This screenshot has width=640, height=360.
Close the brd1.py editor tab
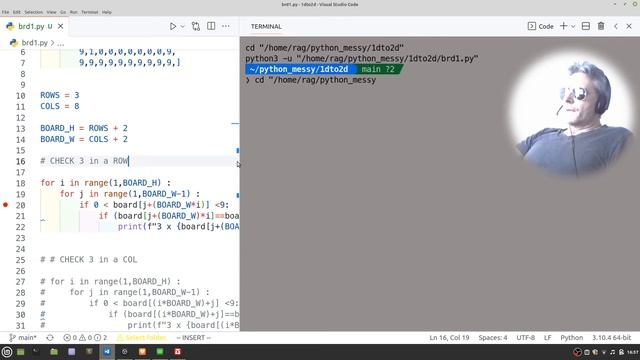[x=60, y=26]
